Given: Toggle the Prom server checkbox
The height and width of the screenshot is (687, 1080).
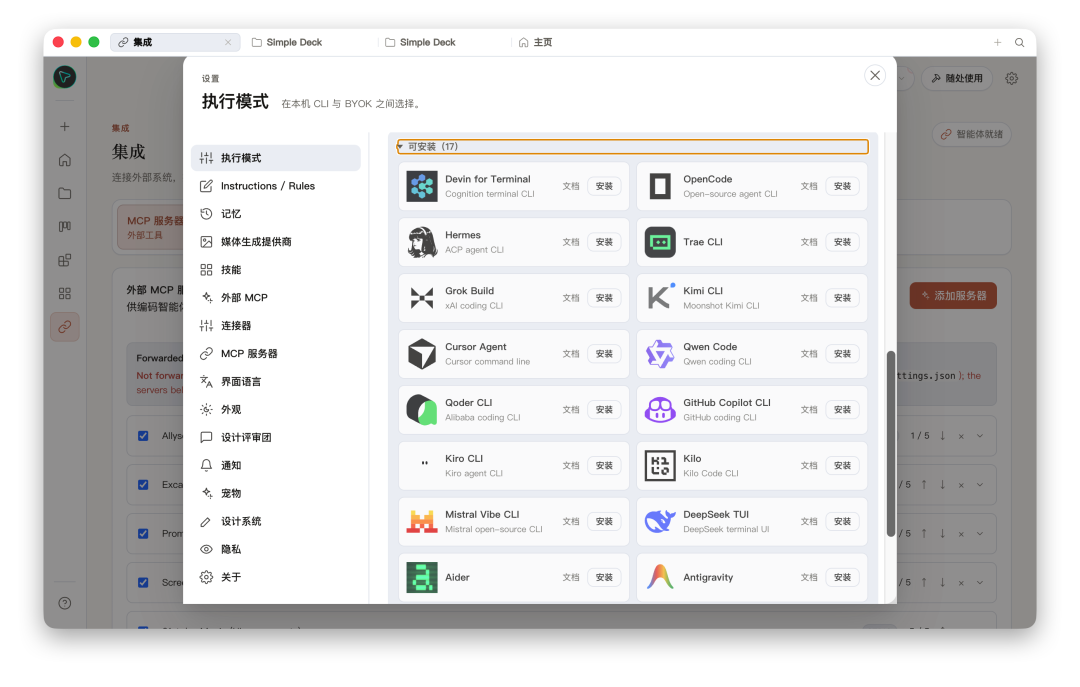Looking at the screenshot, I should click(x=143, y=533).
